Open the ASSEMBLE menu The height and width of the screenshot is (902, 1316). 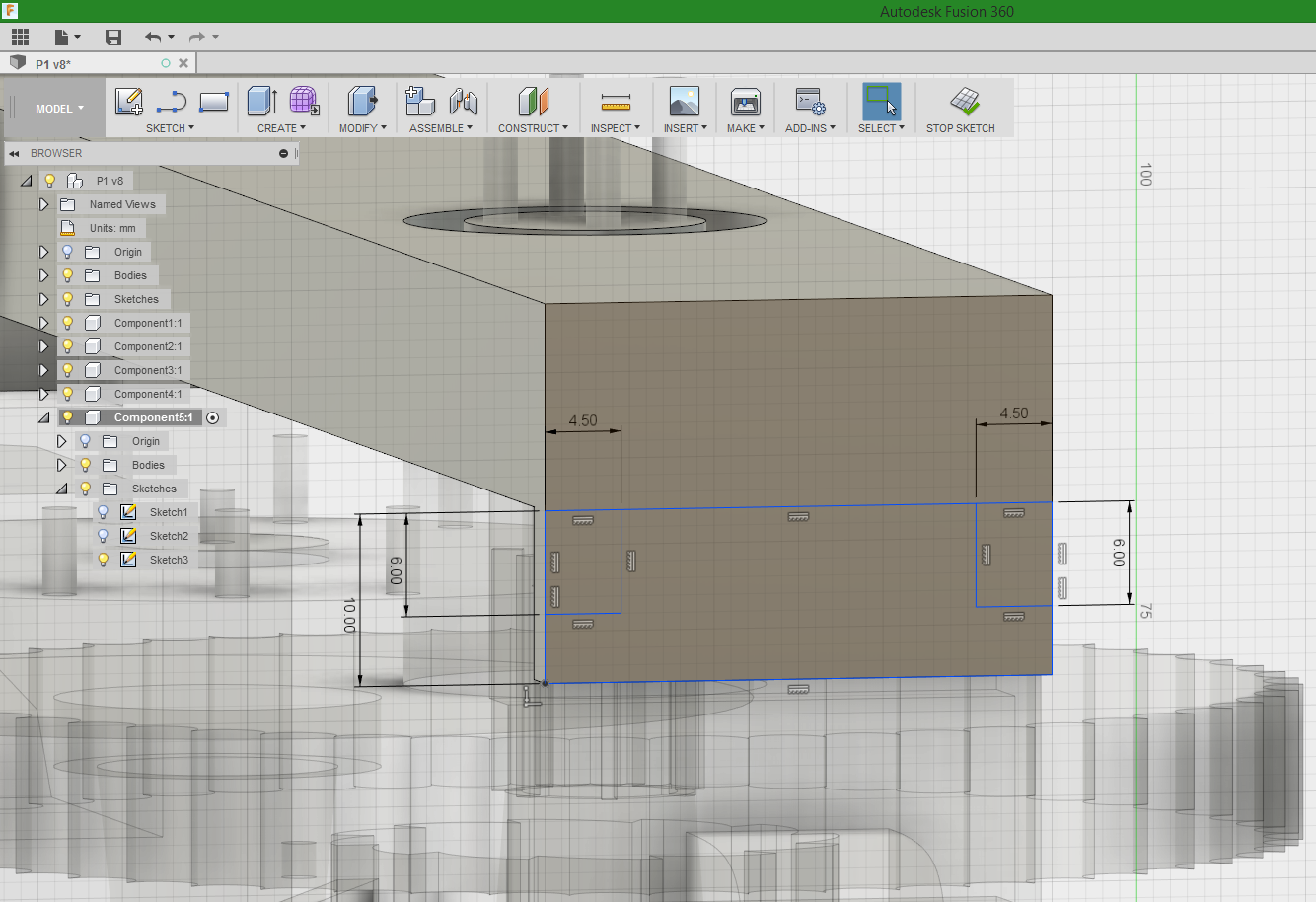(441, 128)
